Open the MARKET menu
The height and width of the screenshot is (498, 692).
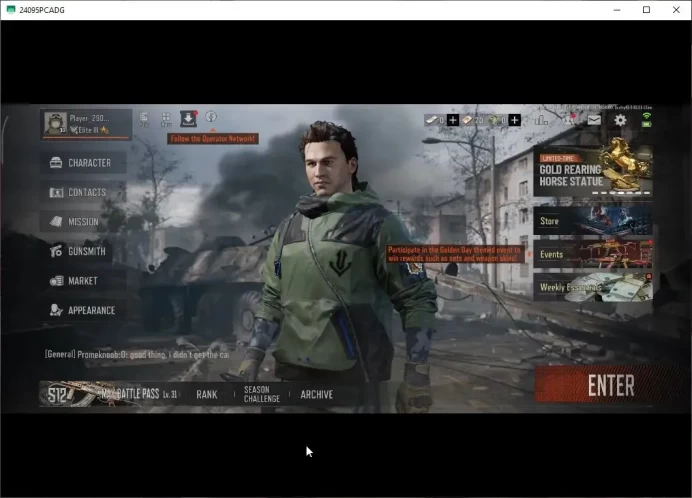tap(83, 281)
